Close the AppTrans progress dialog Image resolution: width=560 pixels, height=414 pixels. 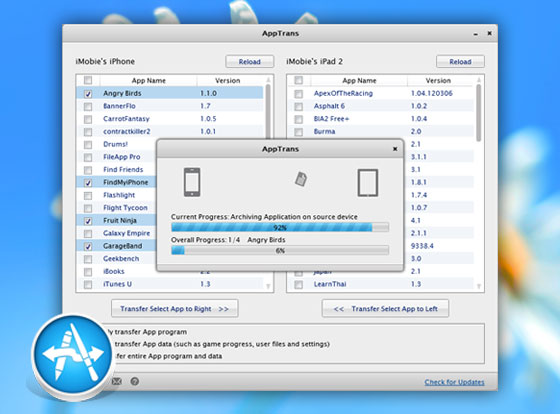pos(395,149)
